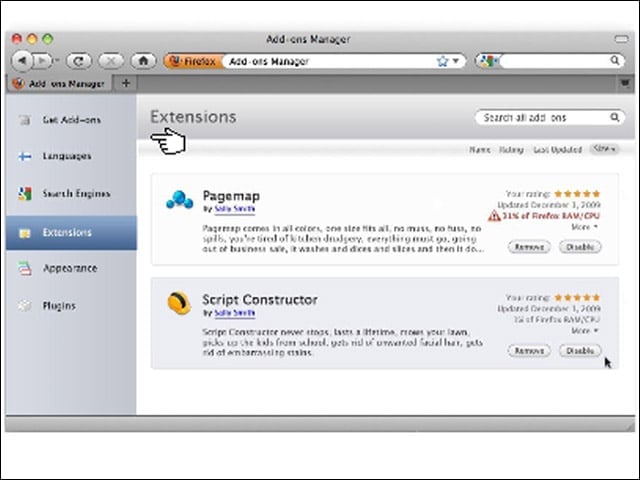Click the Extensions puzzle icon in sidebar

(x=24, y=233)
